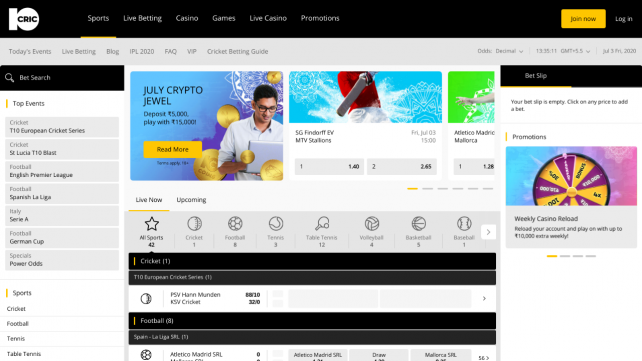
Task: Click the 10CRIC logo
Action: [24, 19]
